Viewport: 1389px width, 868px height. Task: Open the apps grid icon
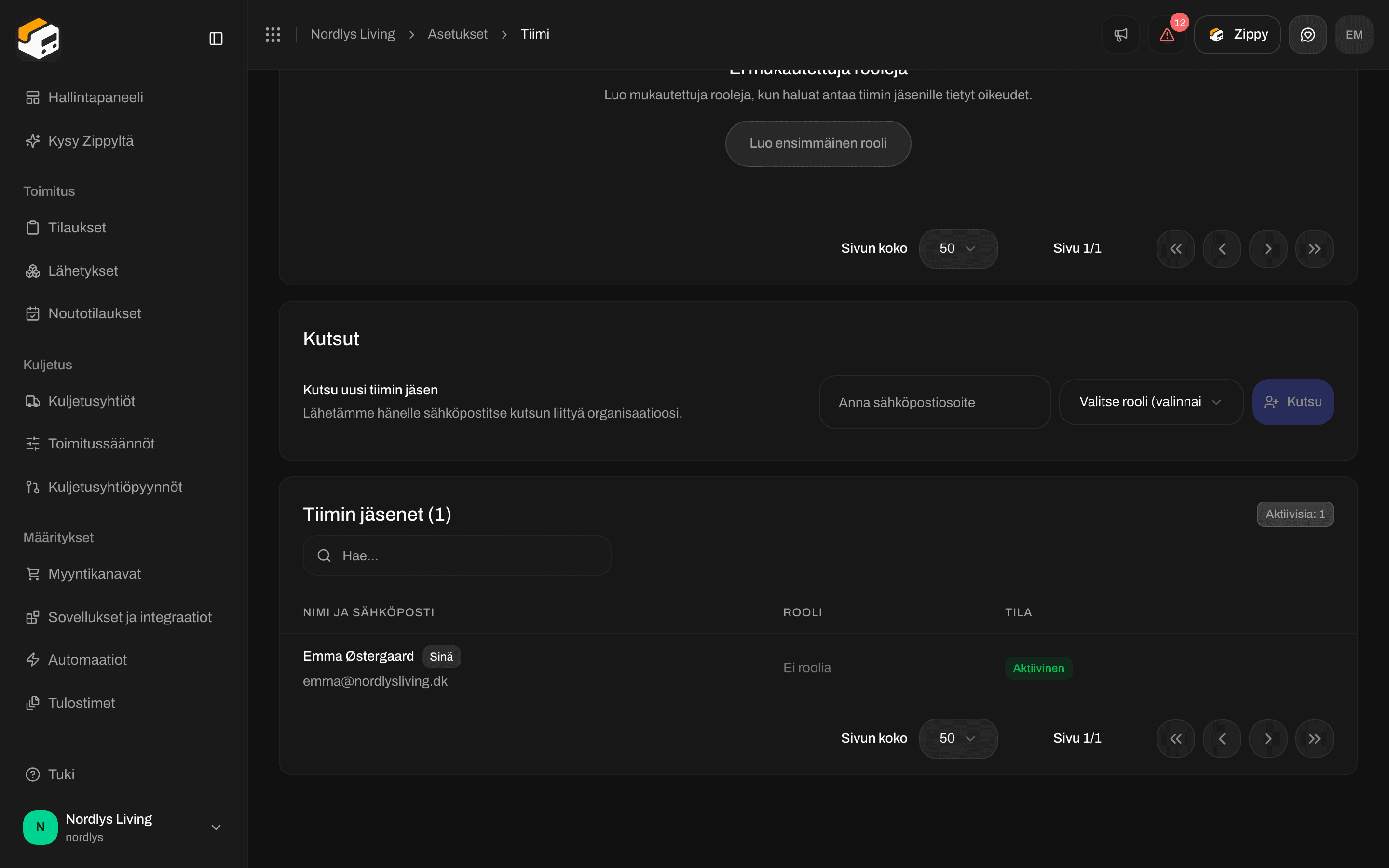coord(272,34)
